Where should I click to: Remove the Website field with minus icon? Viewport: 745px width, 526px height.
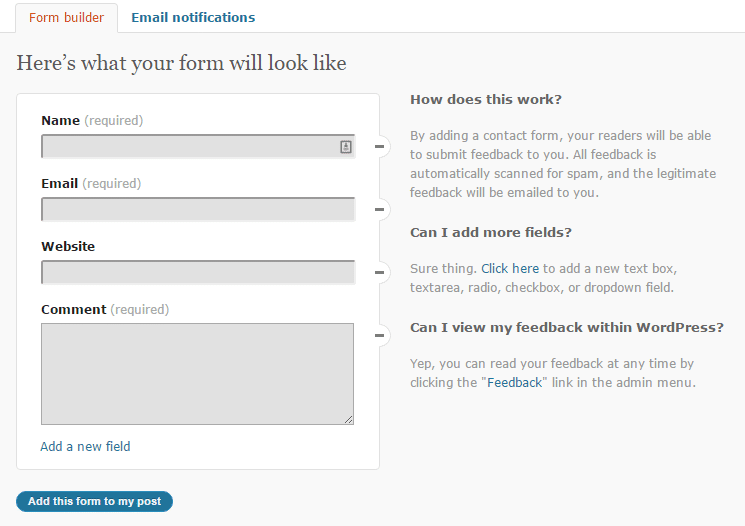[x=380, y=272]
